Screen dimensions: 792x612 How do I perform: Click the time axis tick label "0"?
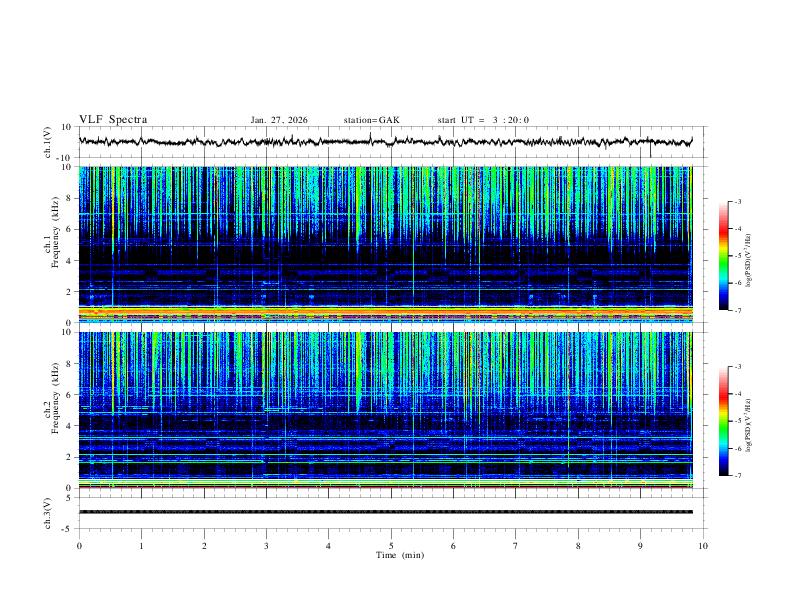[x=79, y=546]
